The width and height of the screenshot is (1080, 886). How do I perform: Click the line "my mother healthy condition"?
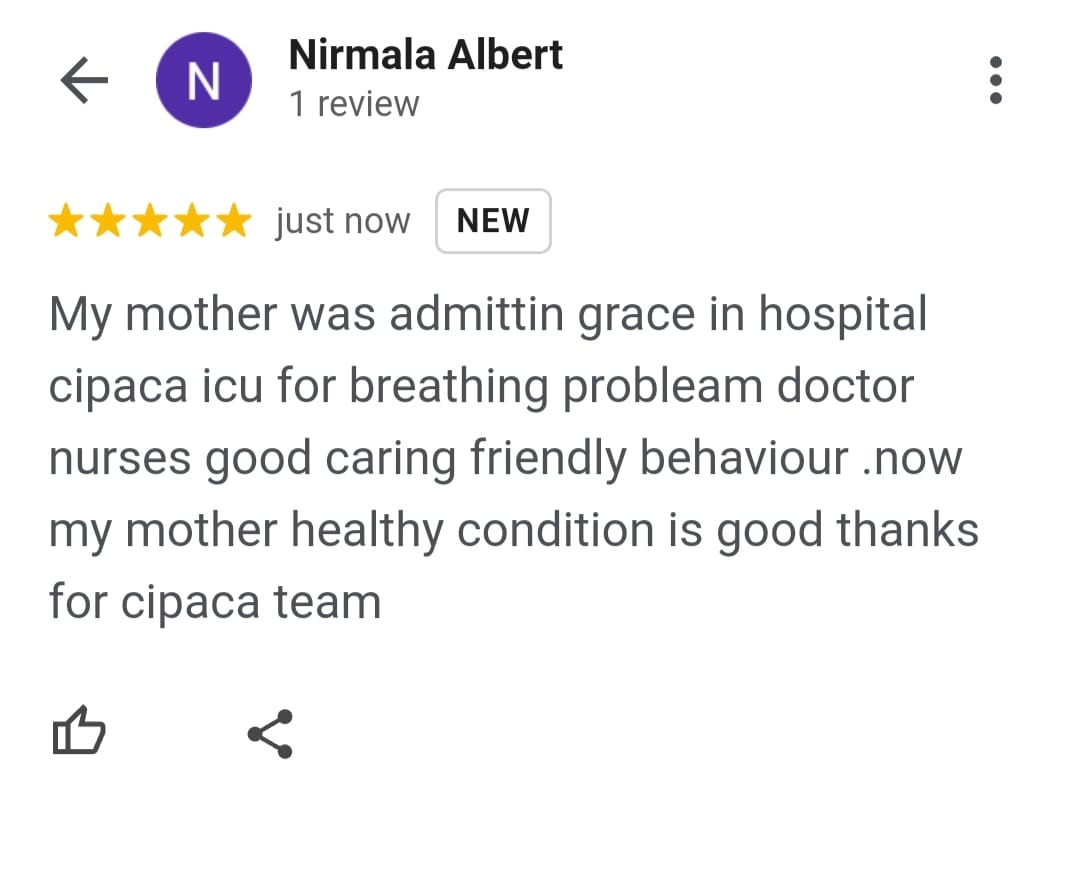pyautogui.click(x=513, y=531)
